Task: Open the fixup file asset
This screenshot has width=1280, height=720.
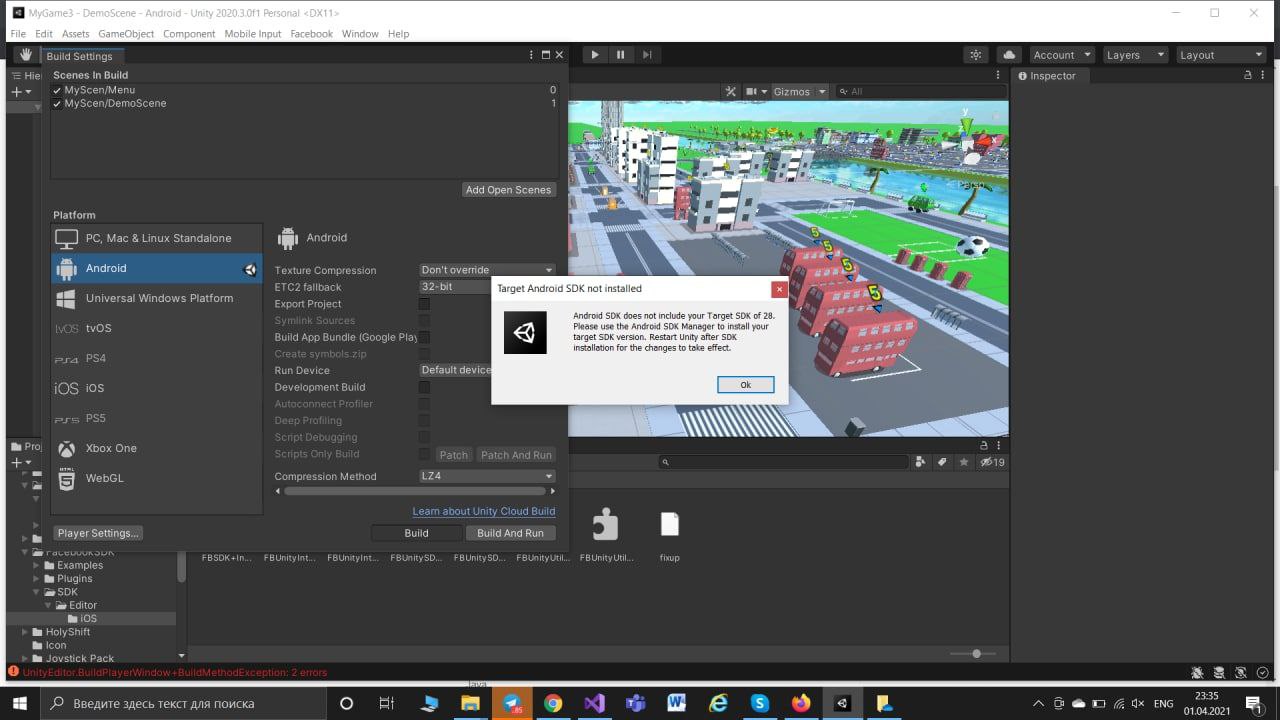Action: click(x=670, y=533)
